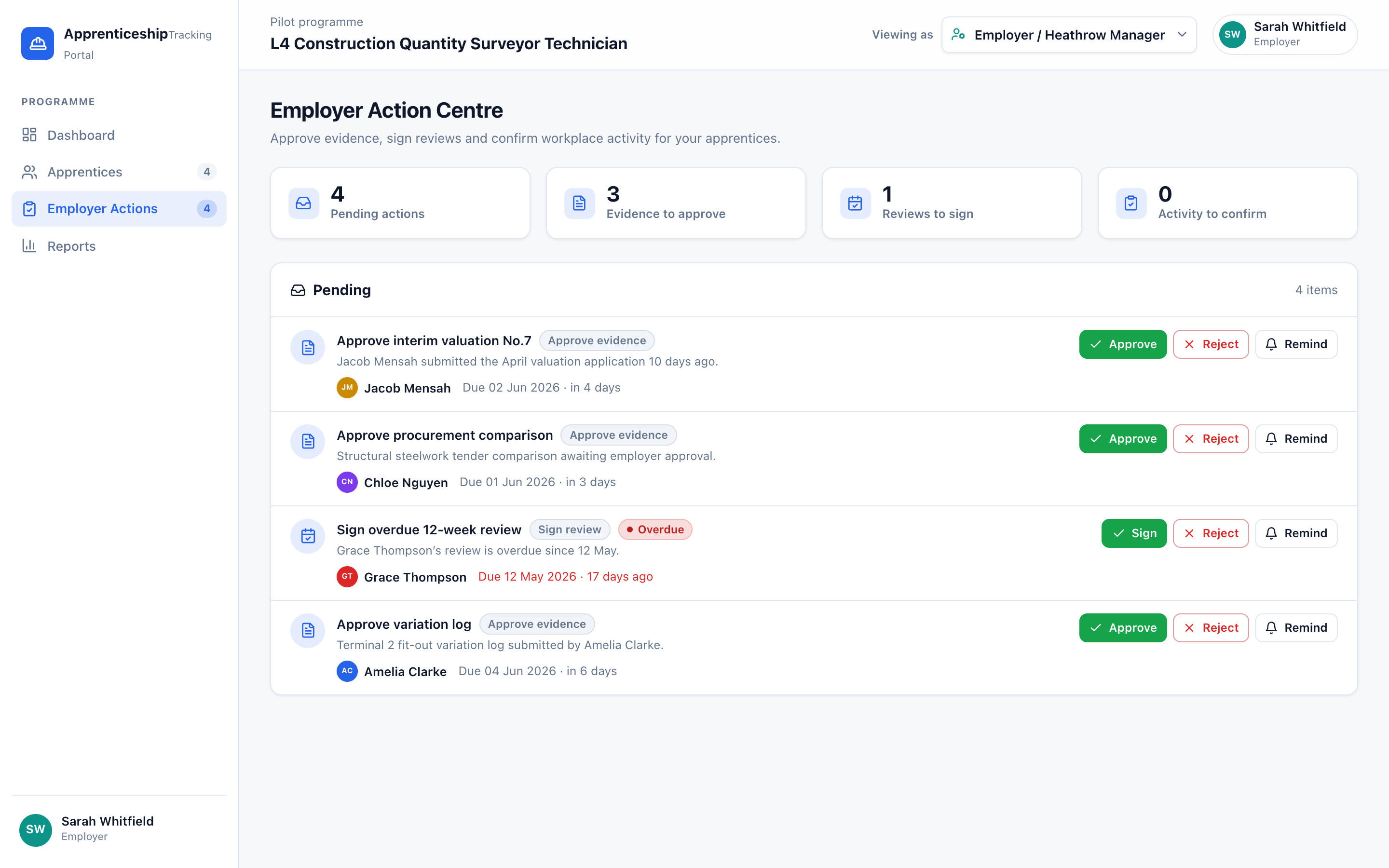Click the GT avatar for Grace Thompson
Viewport: 1389px width, 868px height.
pyautogui.click(x=347, y=576)
